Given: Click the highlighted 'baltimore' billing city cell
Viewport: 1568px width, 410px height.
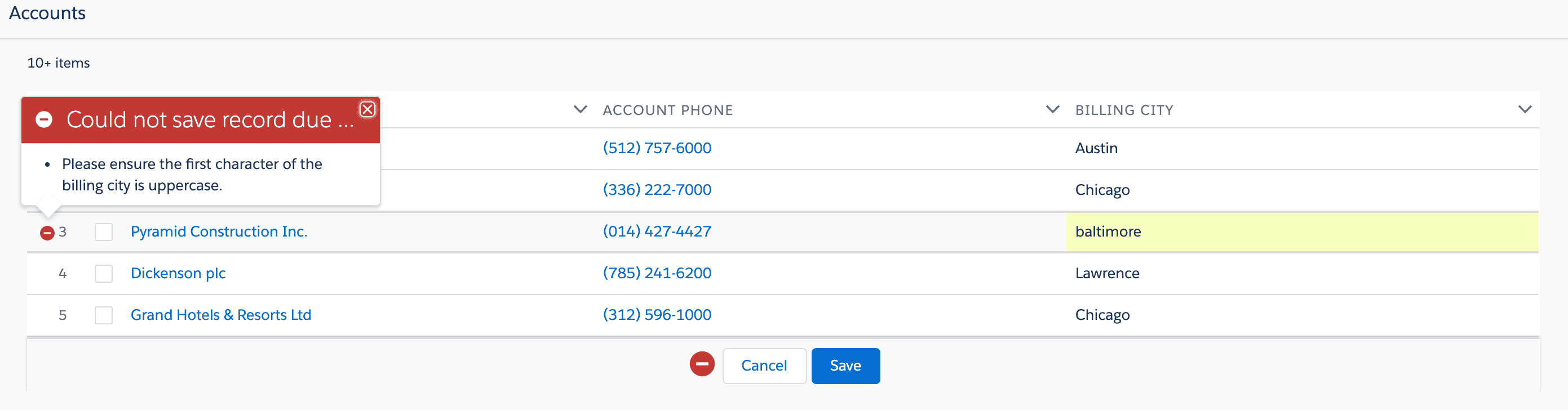Looking at the screenshot, I should 1301,232.
